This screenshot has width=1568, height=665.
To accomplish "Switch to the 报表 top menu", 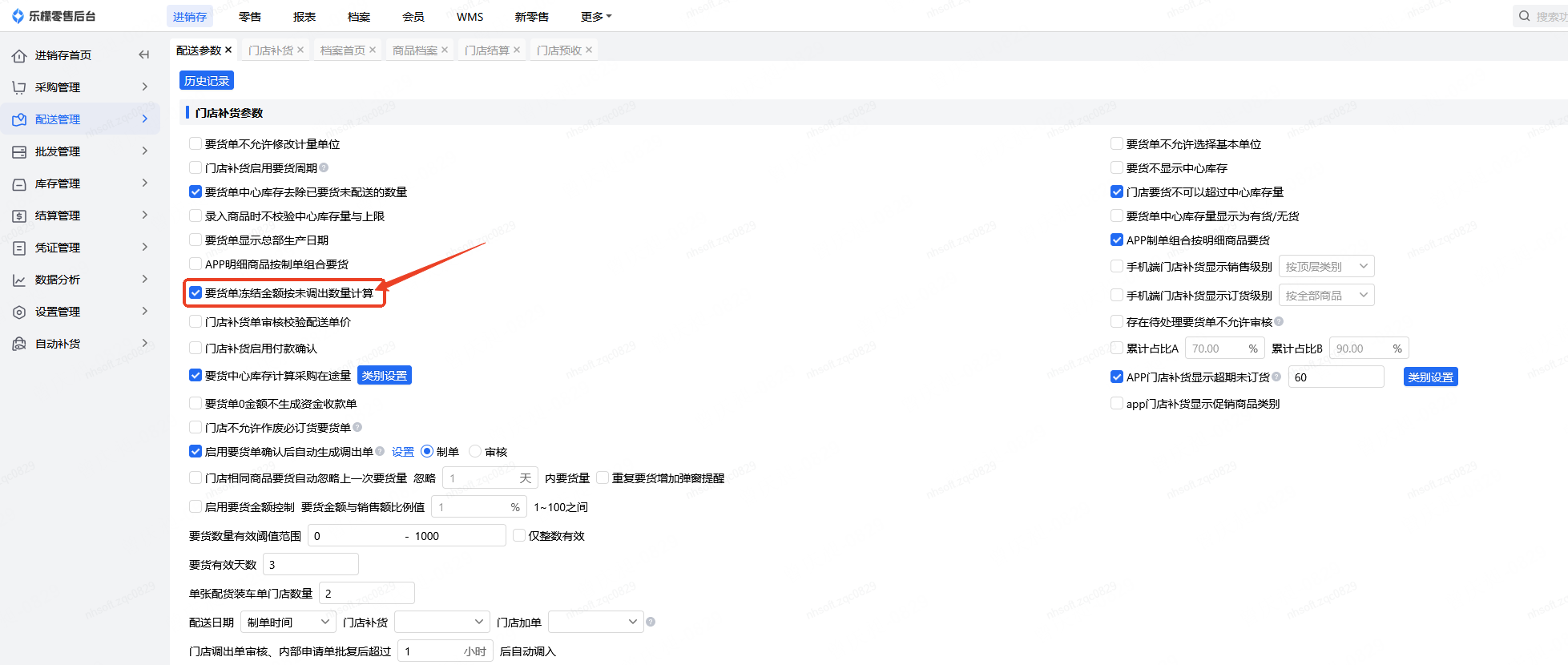I will (304, 16).
